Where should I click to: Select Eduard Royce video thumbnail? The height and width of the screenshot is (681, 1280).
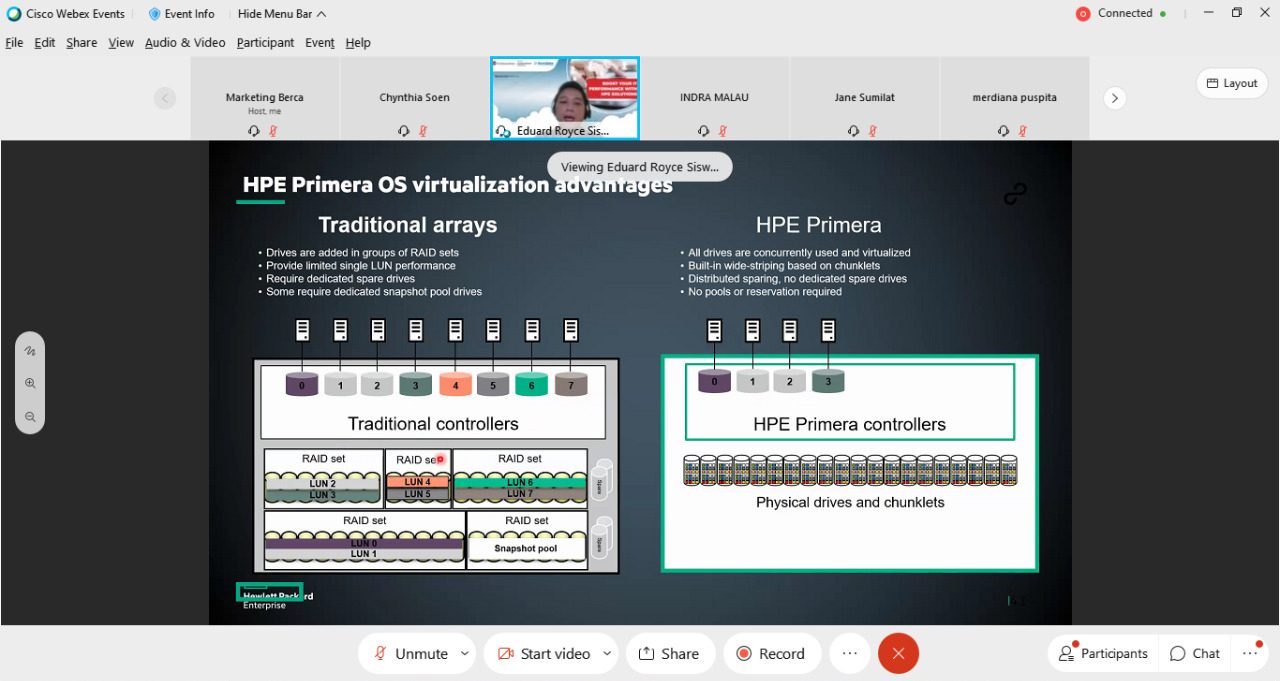[x=564, y=98]
